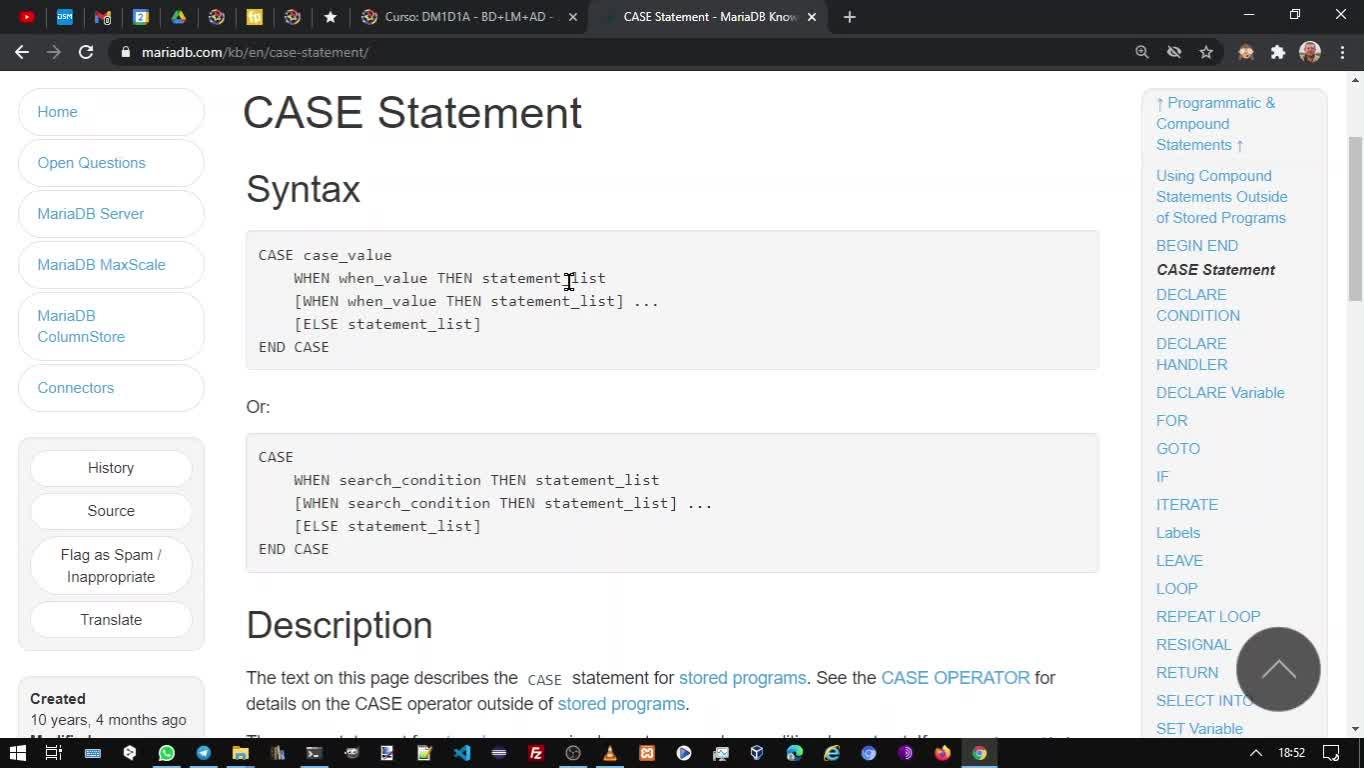The height and width of the screenshot is (768, 1364).
Task: Open Visual Studio Code from the taskbar
Action: tap(462, 753)
